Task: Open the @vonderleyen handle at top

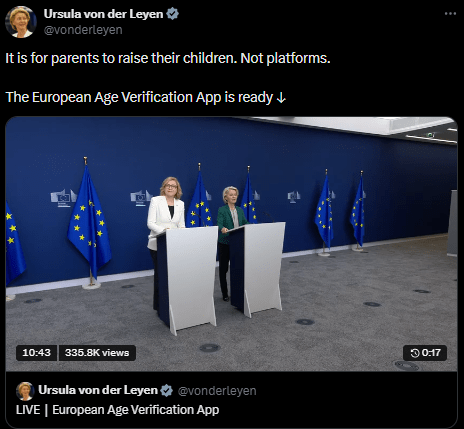Action: click(83, 30)
